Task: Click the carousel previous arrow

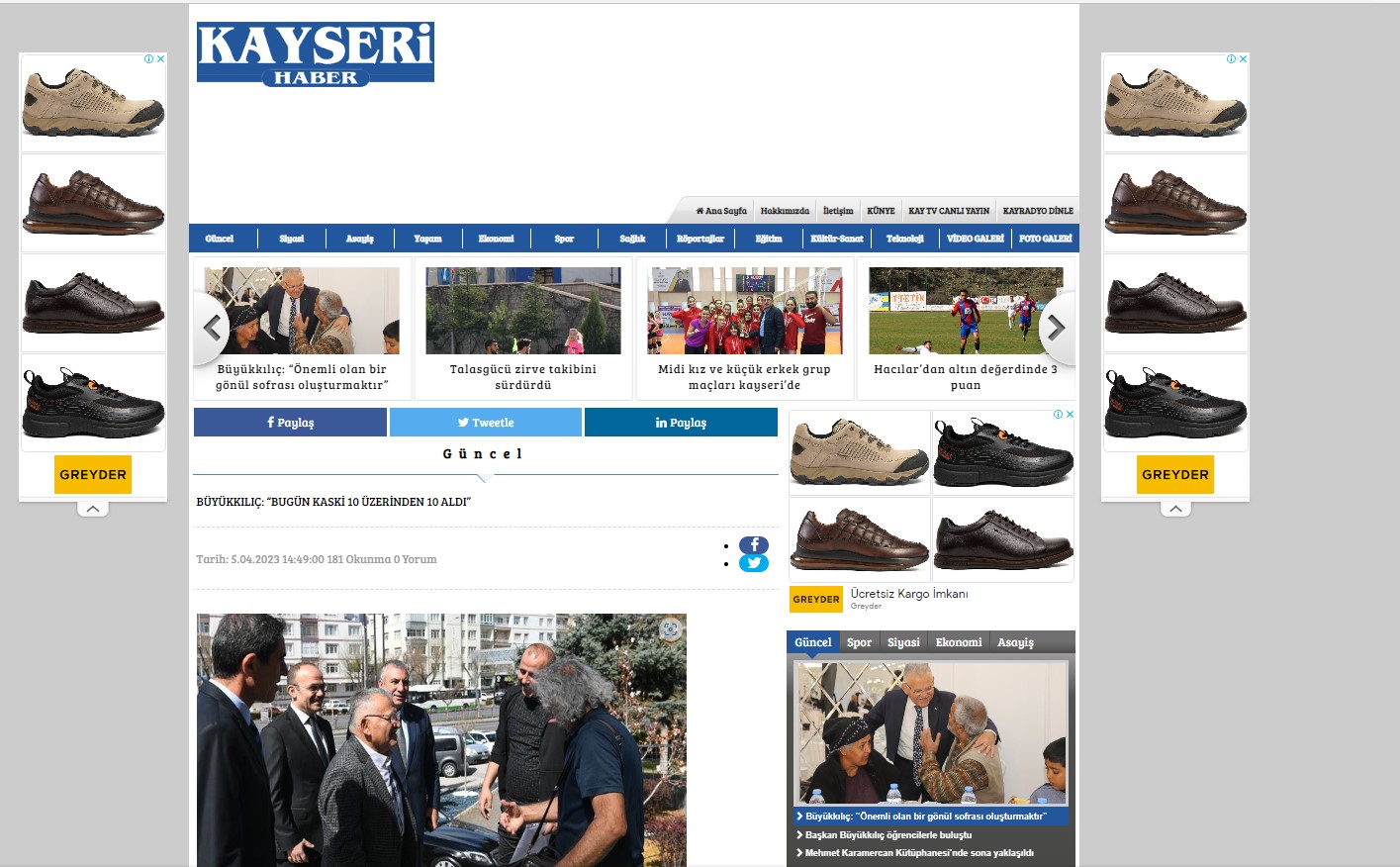Action: click(x=213, y=328)
